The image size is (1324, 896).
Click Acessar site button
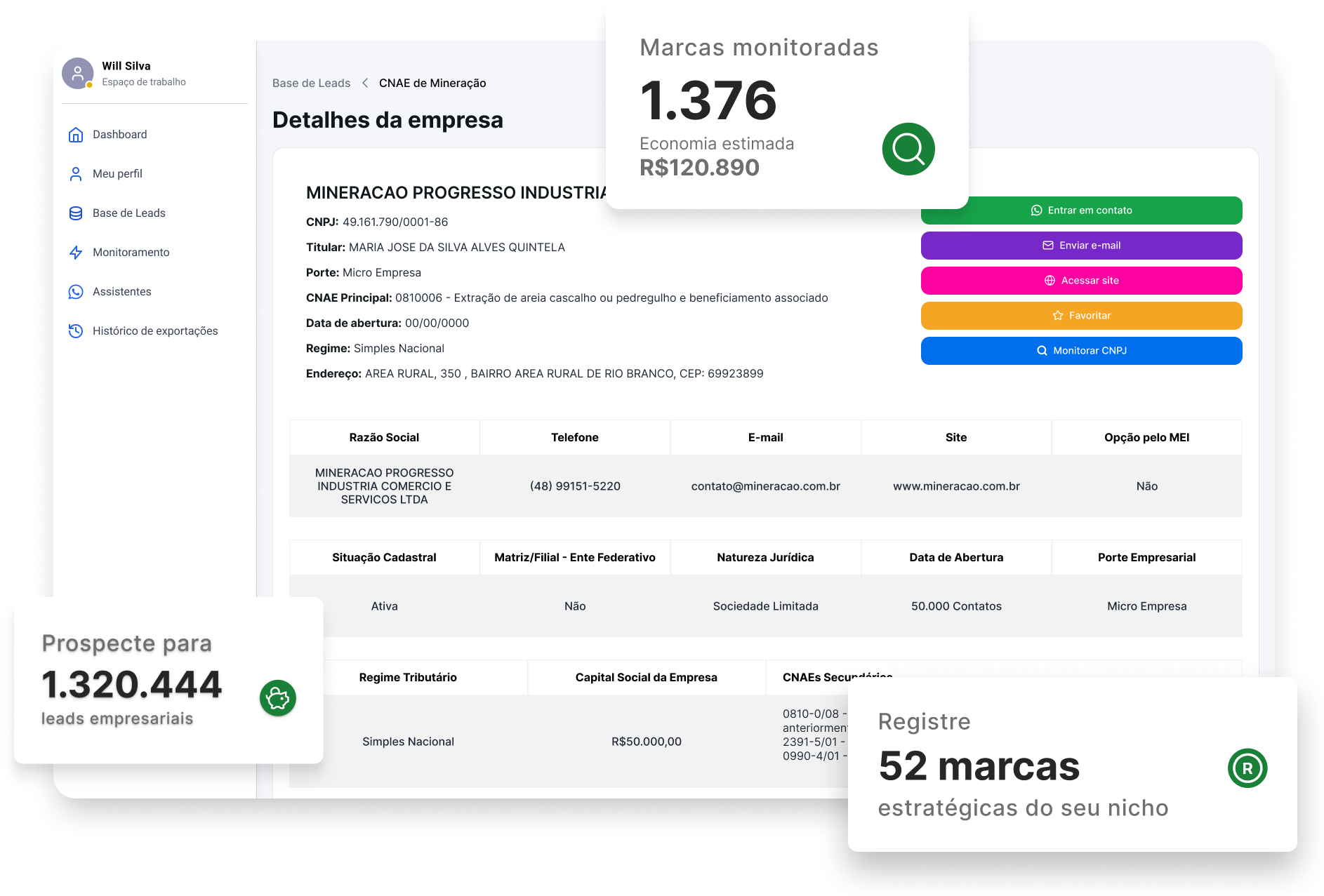point(1081,281)
